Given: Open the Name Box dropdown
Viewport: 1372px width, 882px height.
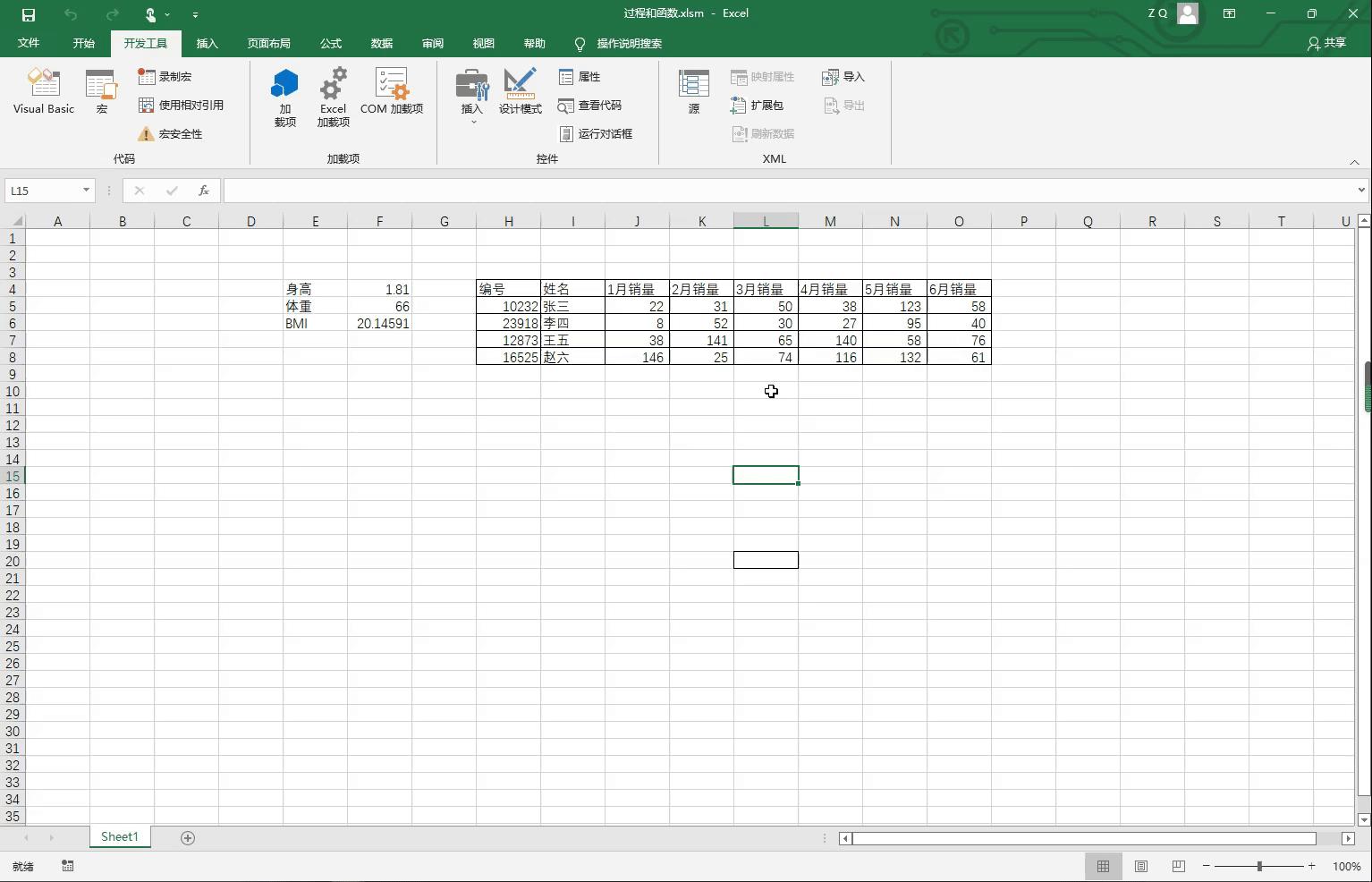Looking at the screenshot, I should pos(86,191).
